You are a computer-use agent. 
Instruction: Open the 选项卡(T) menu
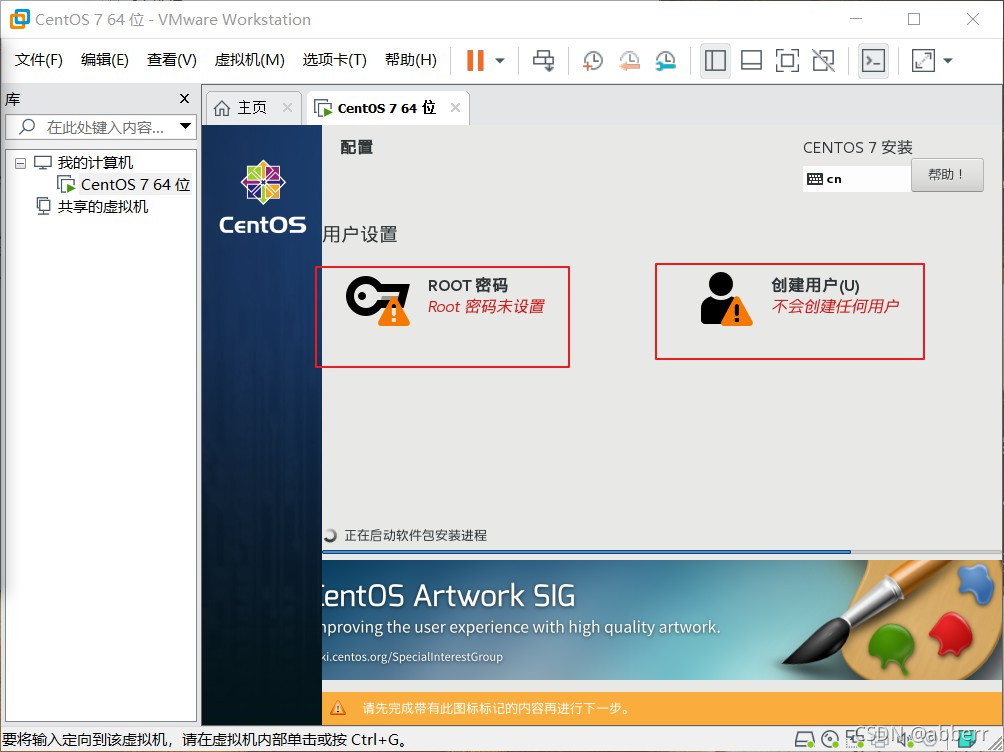point(335,60)
